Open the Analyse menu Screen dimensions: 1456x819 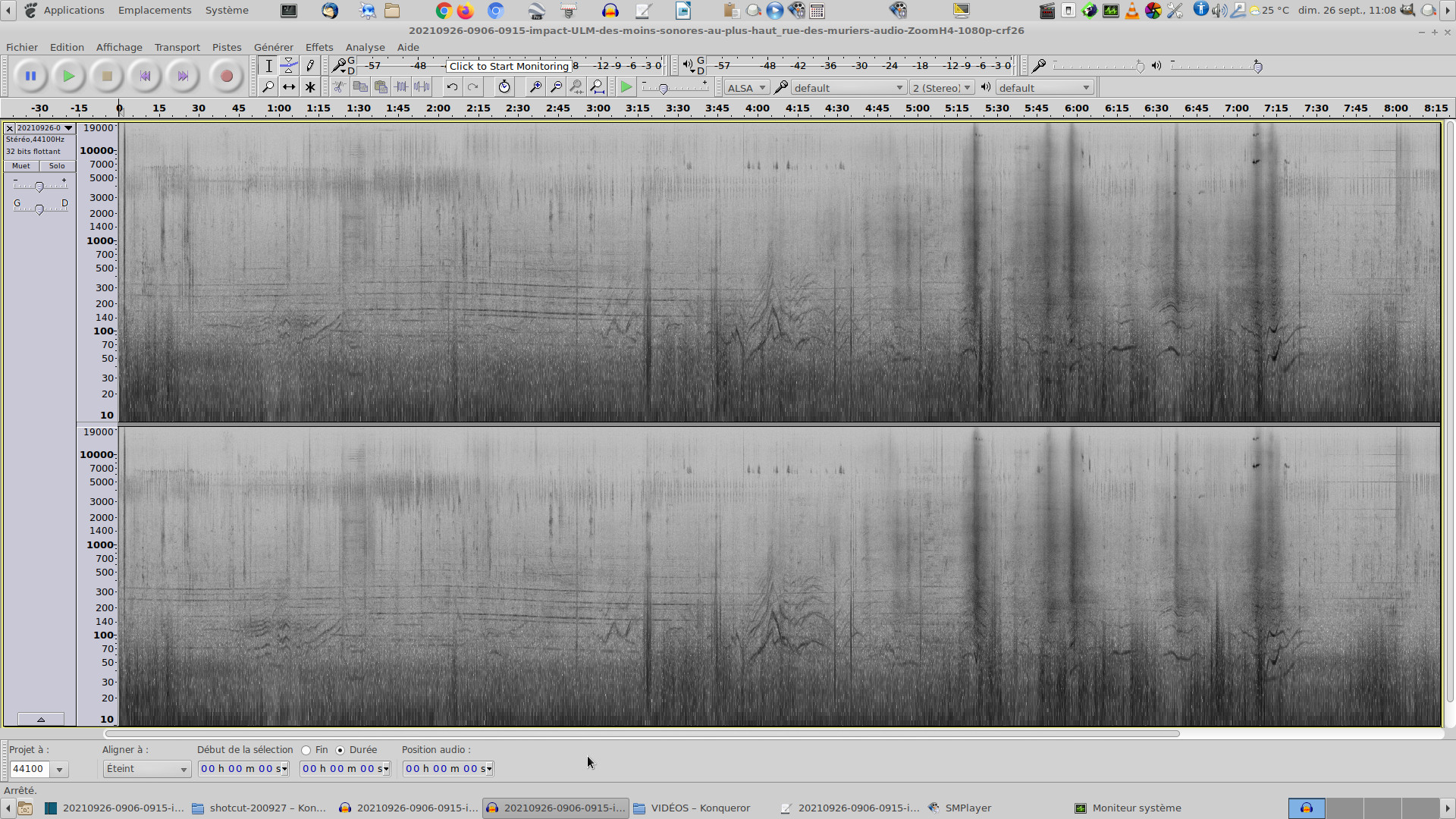point(365,47)
